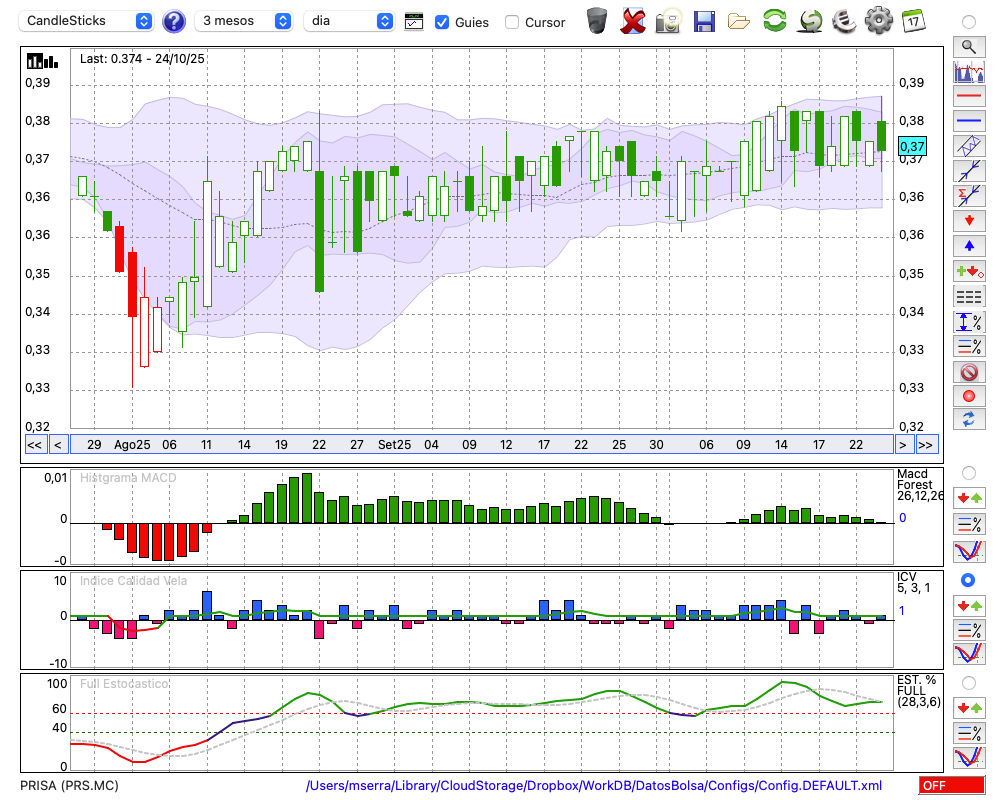Take a chart snapshot with the camera icon

(x=668, y=21)
